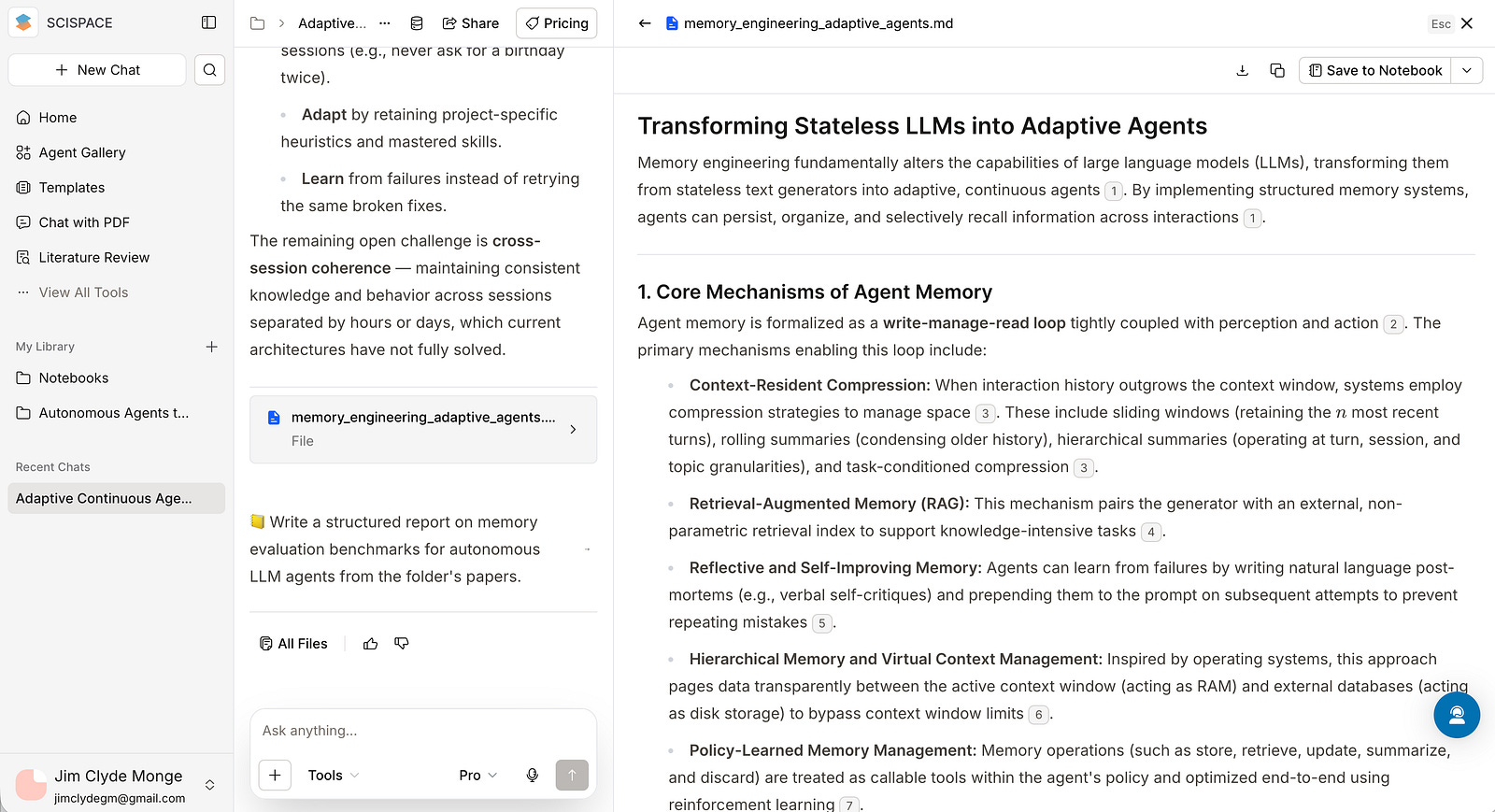Viewport: 1495px width, 812px height.
Task: Click the '1. Core Mechanisms of Agent Memory' heading
Action: (x=815, y=292)
